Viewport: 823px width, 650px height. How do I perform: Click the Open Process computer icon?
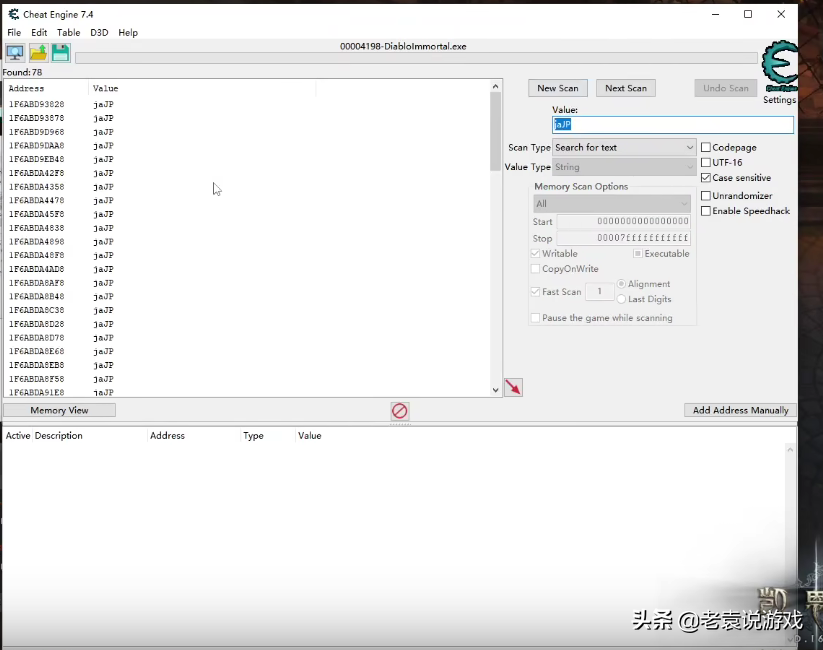click(15, 53)
